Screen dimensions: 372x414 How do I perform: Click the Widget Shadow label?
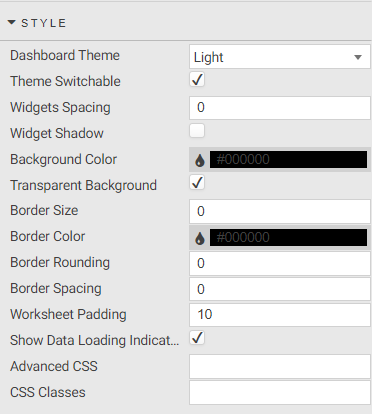click(x=57, y=133)
